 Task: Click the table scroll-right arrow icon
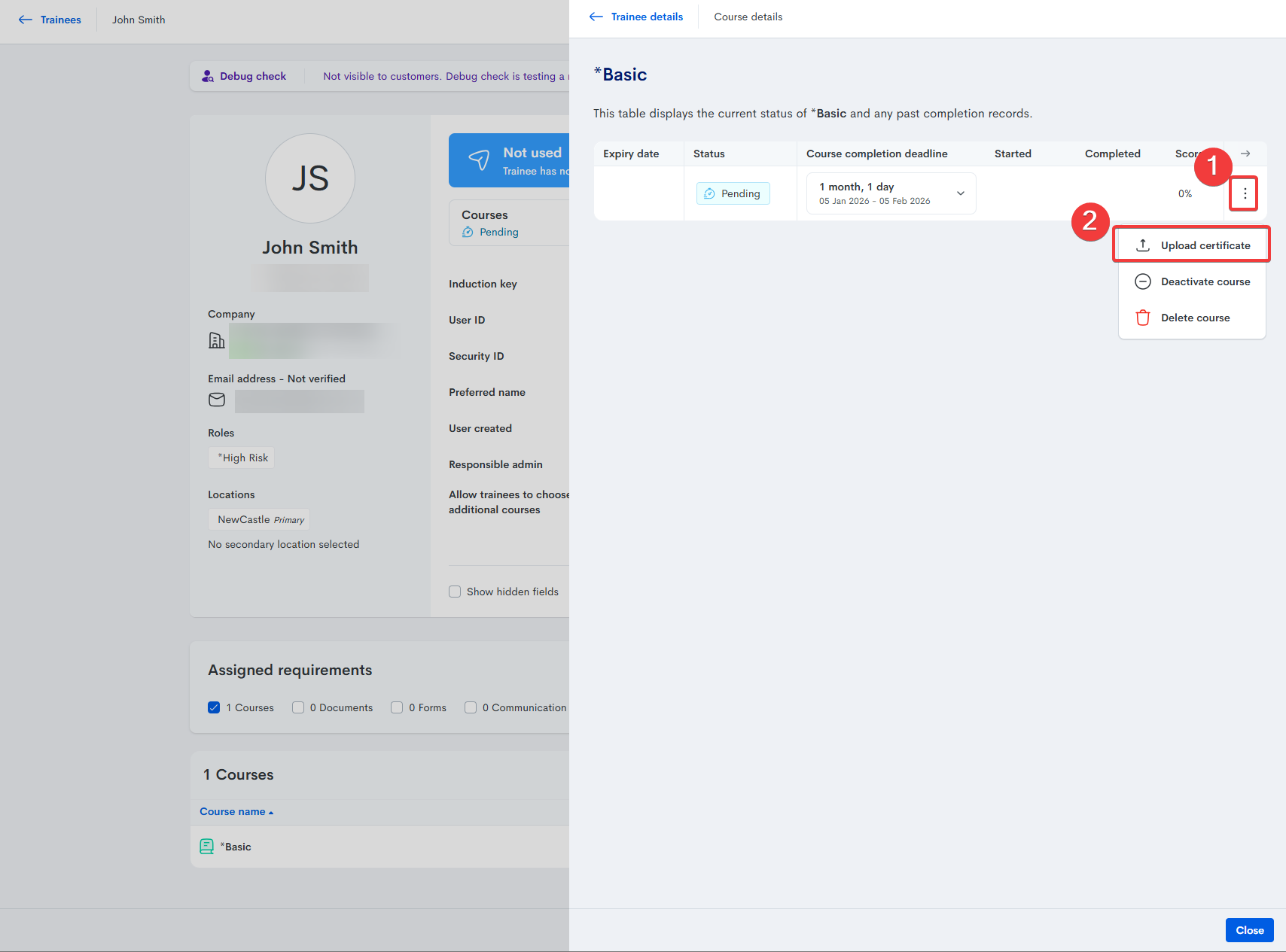1245,154
